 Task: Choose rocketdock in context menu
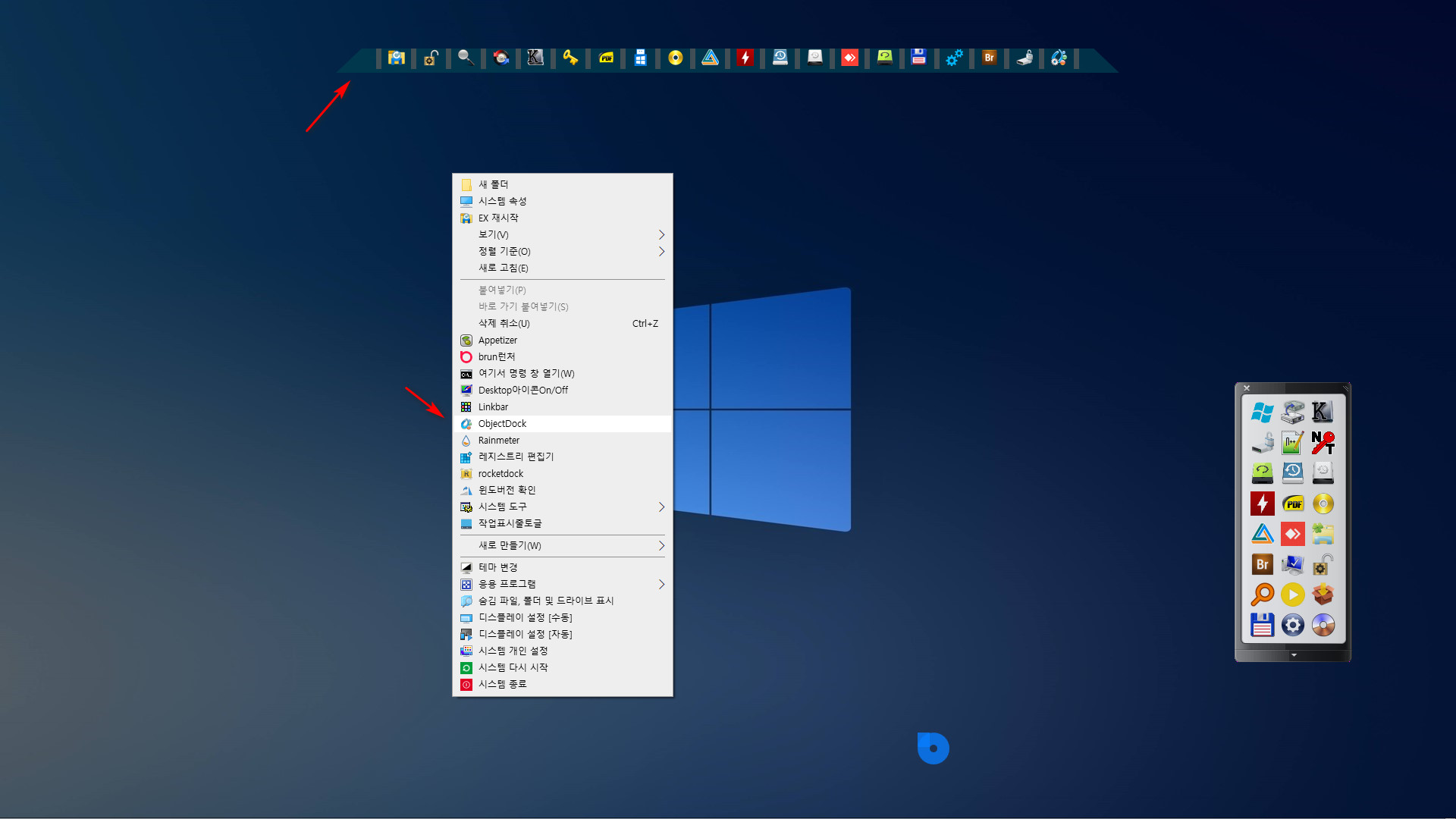[x=563, y=473]
